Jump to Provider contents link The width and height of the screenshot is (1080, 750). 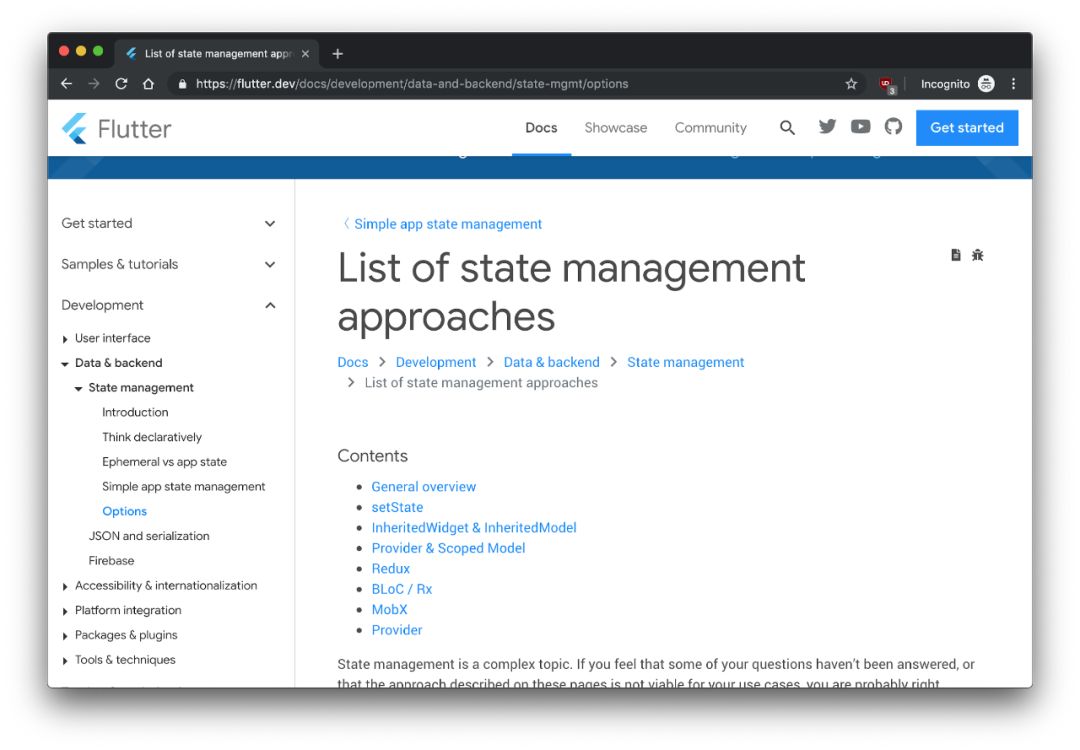pos(397,630)
